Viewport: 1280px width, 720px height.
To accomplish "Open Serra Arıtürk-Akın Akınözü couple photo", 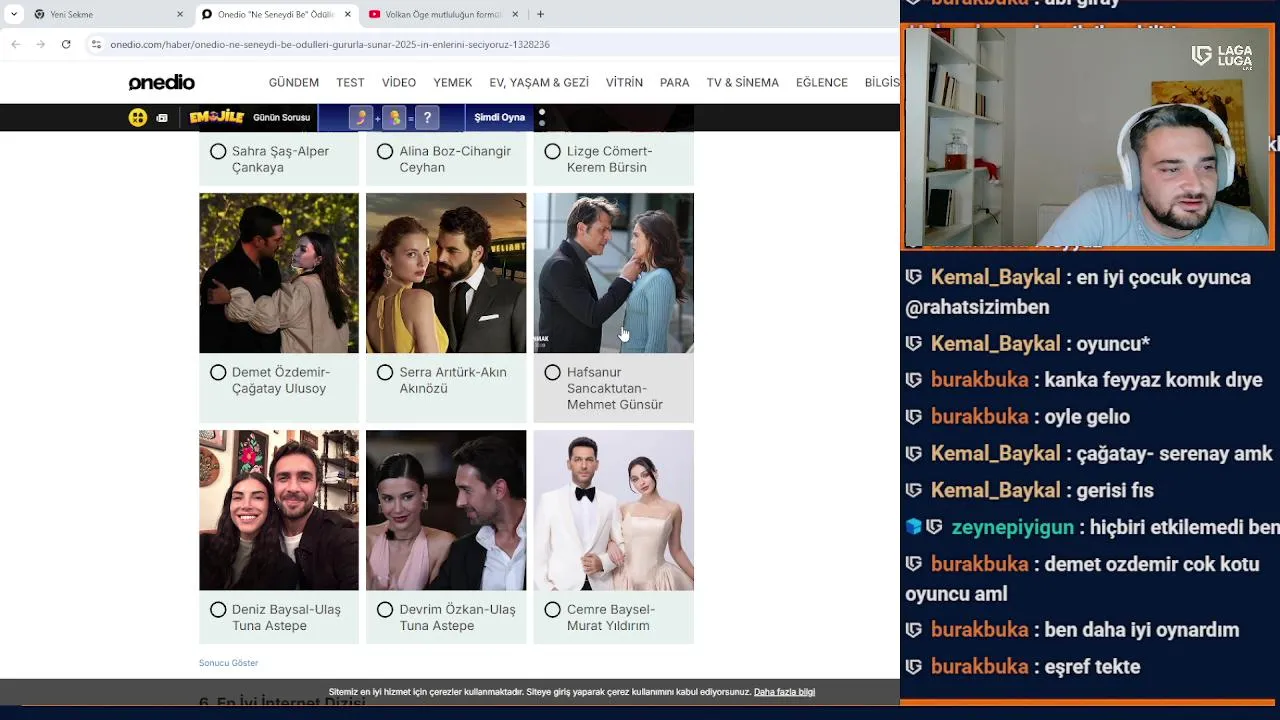I will tap(446, 273).
